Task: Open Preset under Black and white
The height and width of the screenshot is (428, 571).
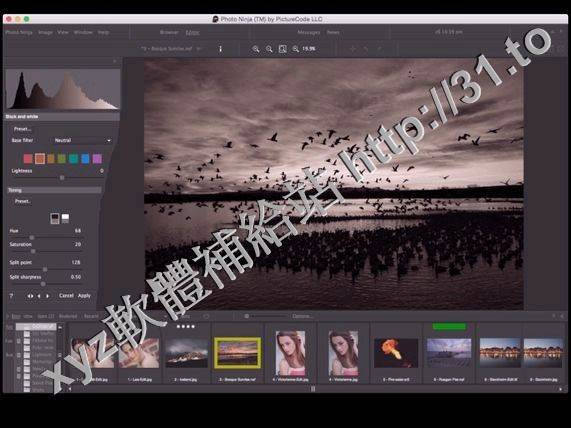Action: pyautogui.click(x=23, y=129)
